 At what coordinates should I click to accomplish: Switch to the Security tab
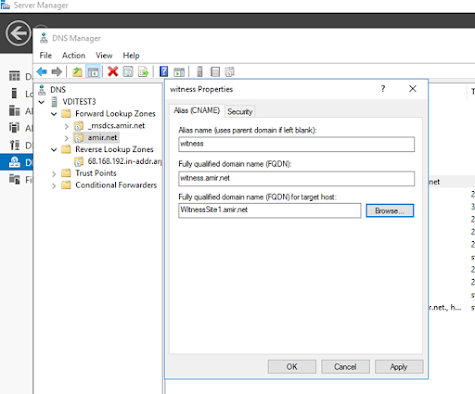pyautogui.click(x=240, y=112)
